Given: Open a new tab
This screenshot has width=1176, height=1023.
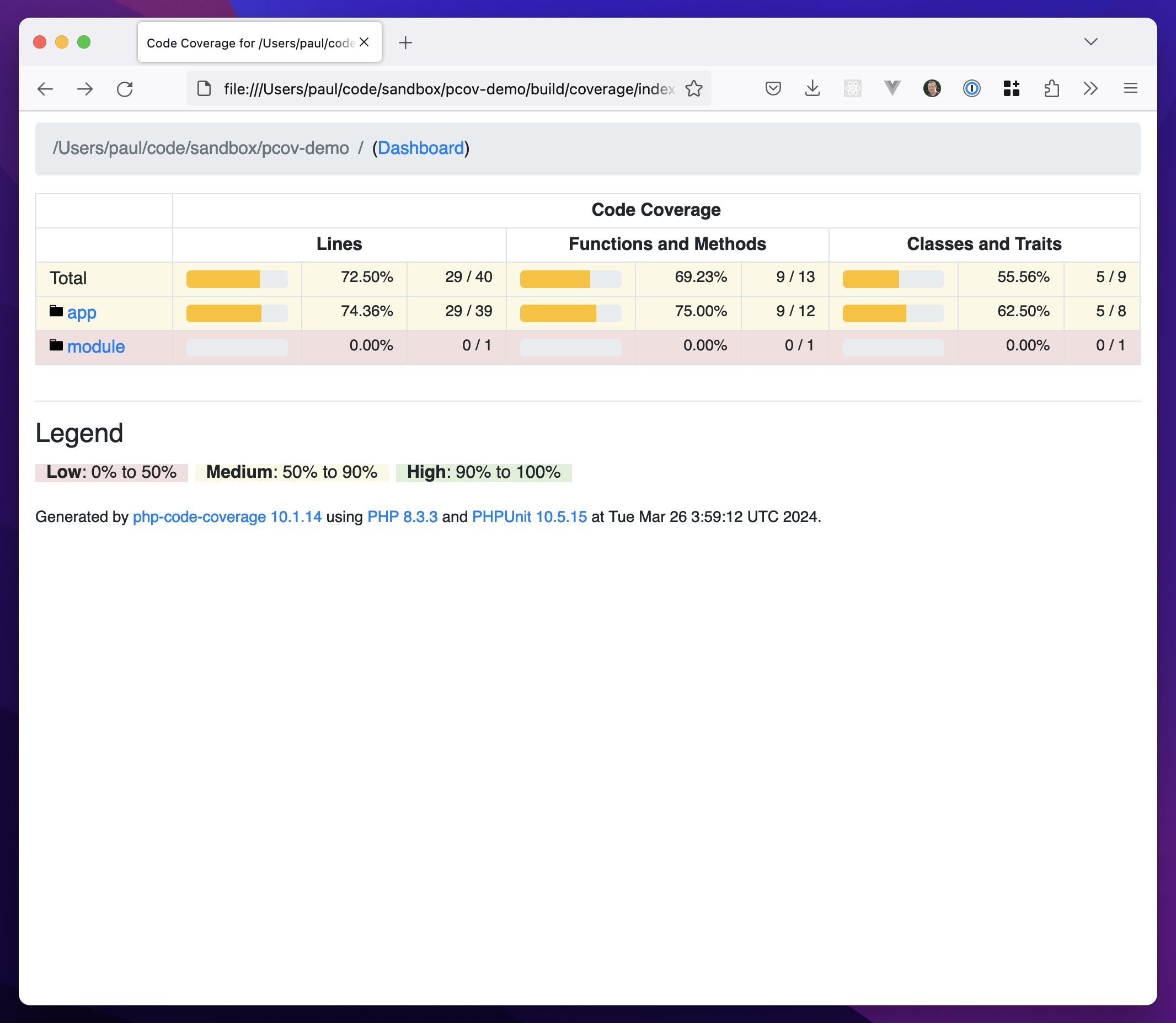Looking at the screenshot, I should [x=405, y=42].
